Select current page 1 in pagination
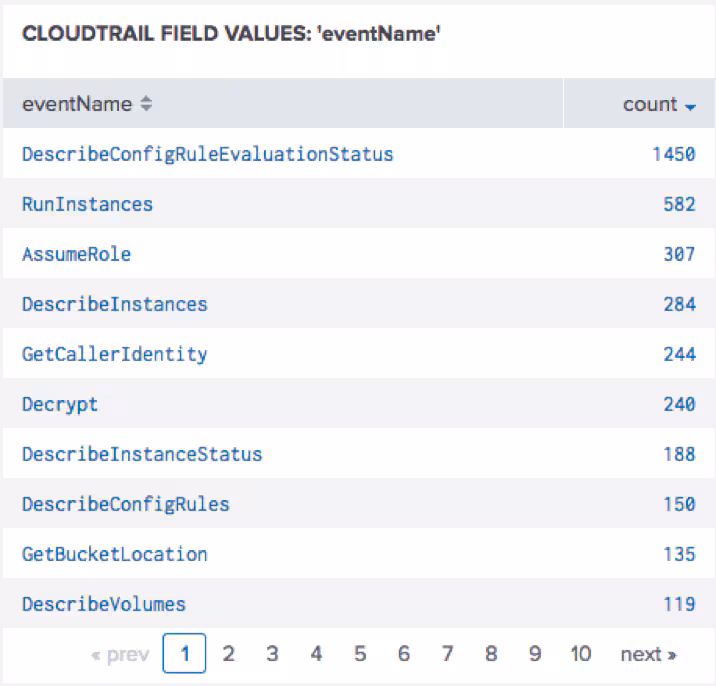Viewport: 716px width, 686px height. pyautogui.click(x=184, y=654)
